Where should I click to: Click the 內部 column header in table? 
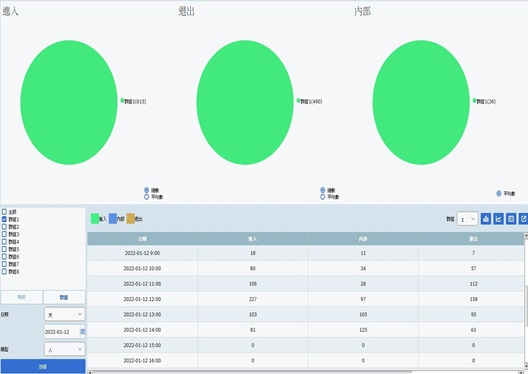tap(363, 239)
